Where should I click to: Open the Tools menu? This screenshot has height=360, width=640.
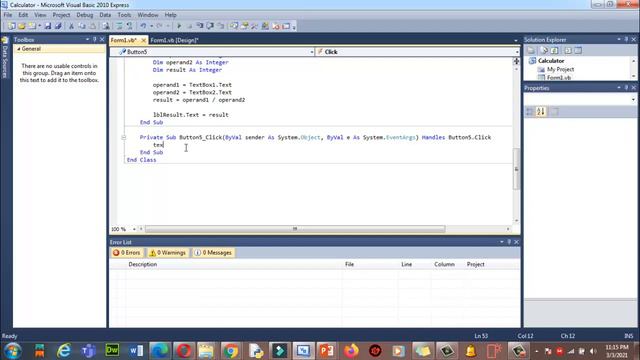pos(124,15)
